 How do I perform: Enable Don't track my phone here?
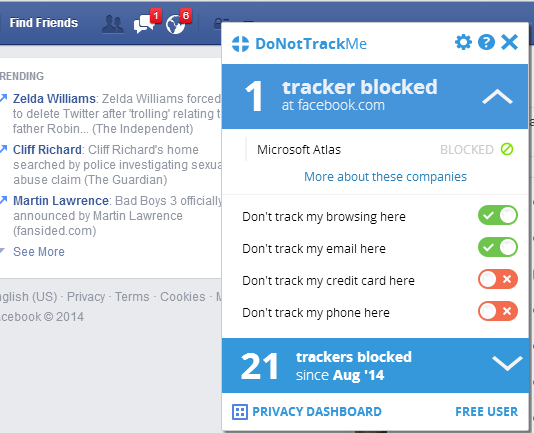pos(498,311)
